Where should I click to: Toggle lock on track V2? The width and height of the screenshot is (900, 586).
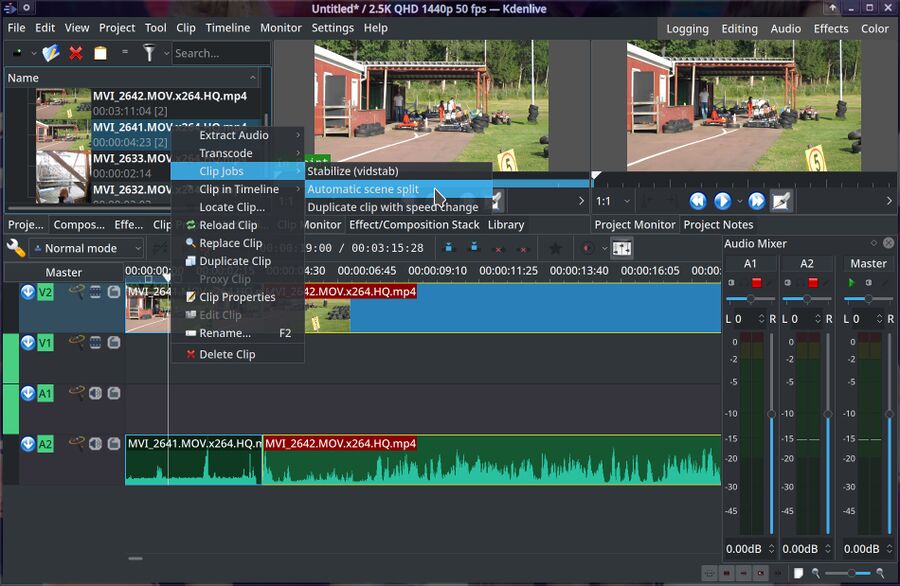click(114, 292)
